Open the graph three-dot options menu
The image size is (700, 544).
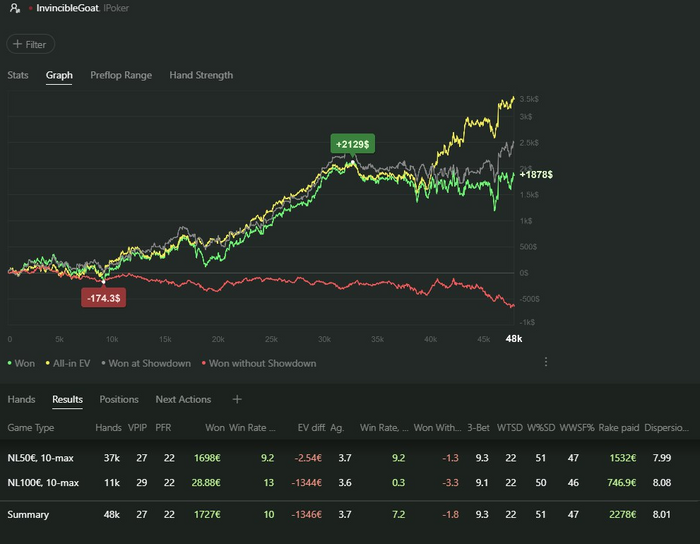click(x=546, y=362)
